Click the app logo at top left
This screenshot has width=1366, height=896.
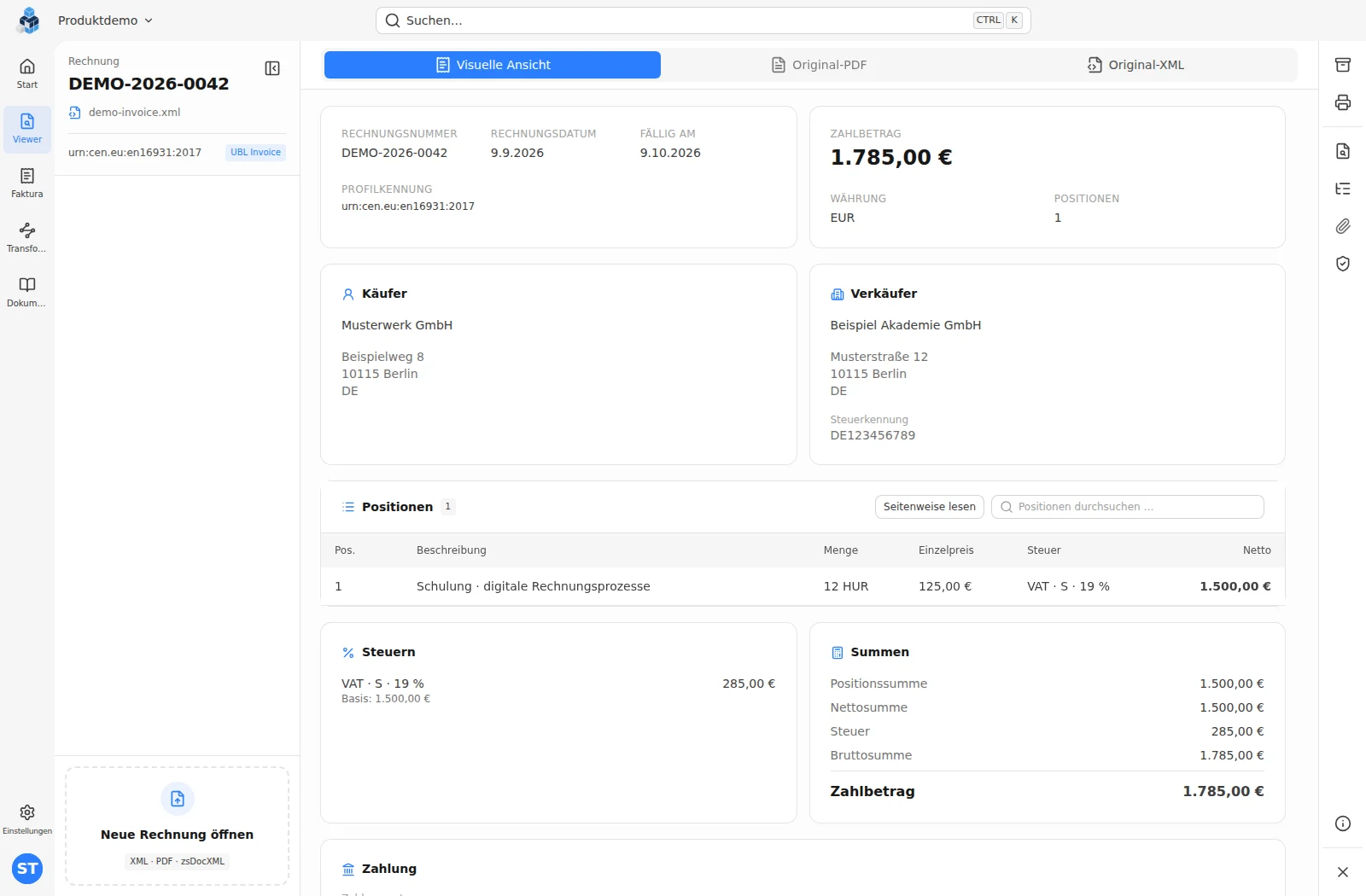click(28, 20)
